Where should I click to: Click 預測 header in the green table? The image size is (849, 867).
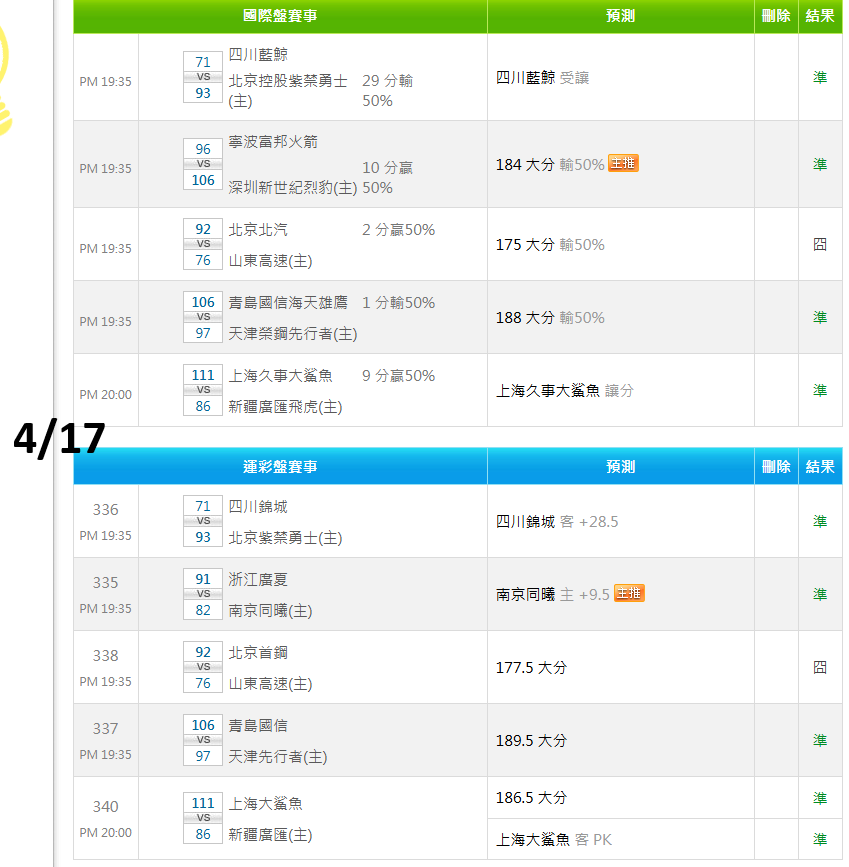(x=621, y=15)
